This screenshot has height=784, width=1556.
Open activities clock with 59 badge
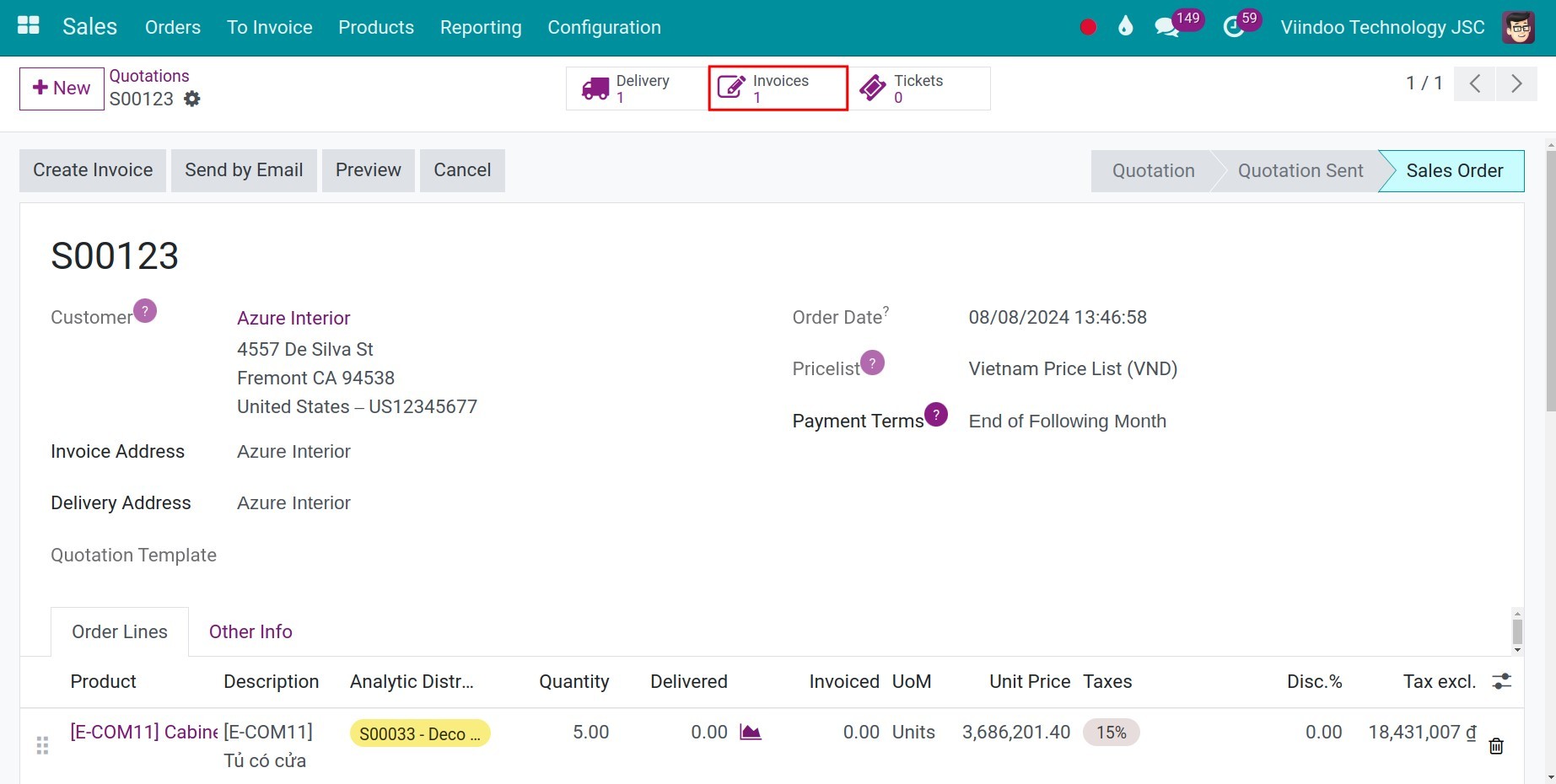click(x=1241, y=24)
